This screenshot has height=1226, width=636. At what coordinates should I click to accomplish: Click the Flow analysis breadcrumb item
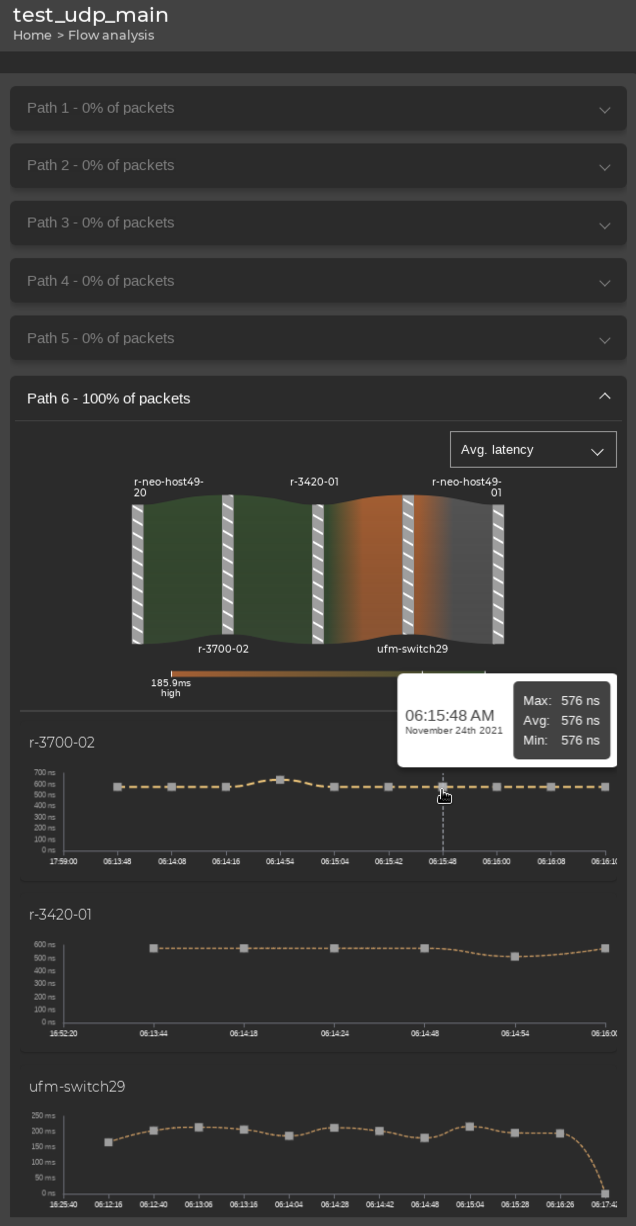pyautogui.click(x=110, y=35)
